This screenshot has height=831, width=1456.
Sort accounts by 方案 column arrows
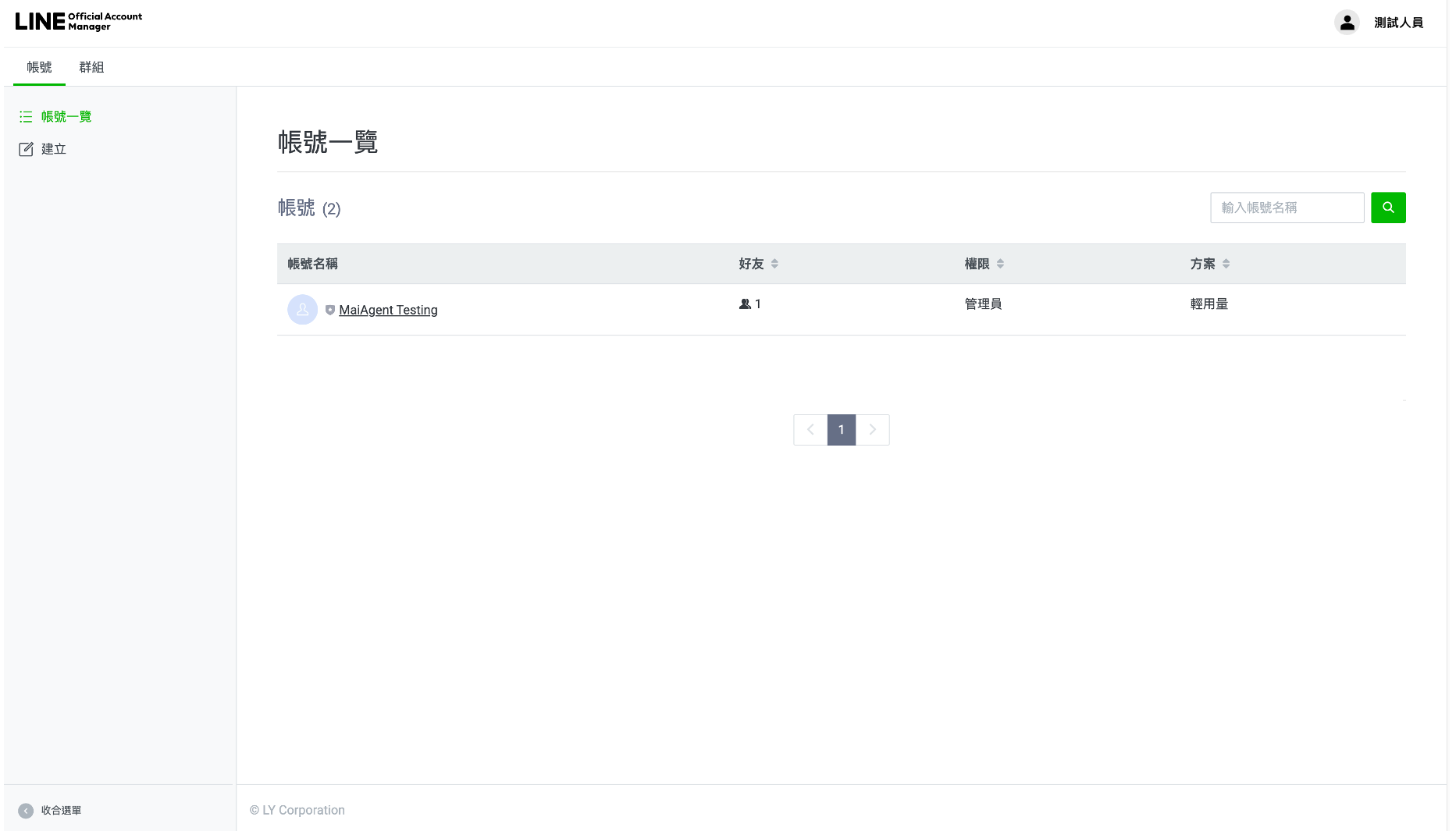[1226, 264]
